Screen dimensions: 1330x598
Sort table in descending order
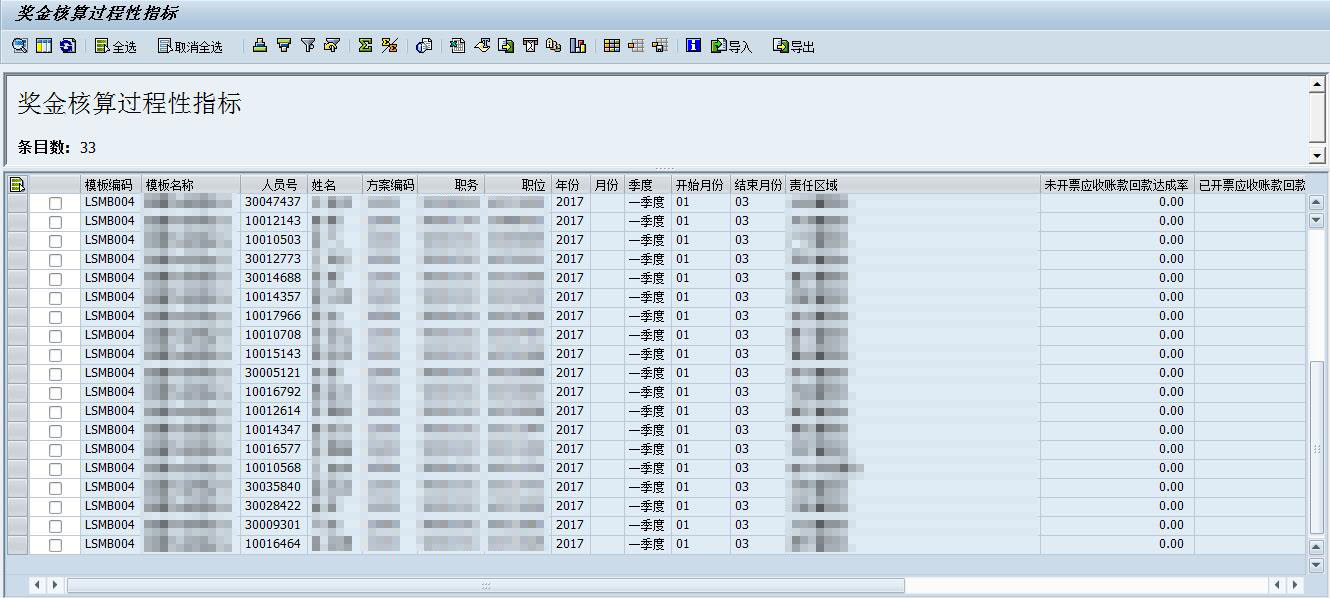coord(284,46)
